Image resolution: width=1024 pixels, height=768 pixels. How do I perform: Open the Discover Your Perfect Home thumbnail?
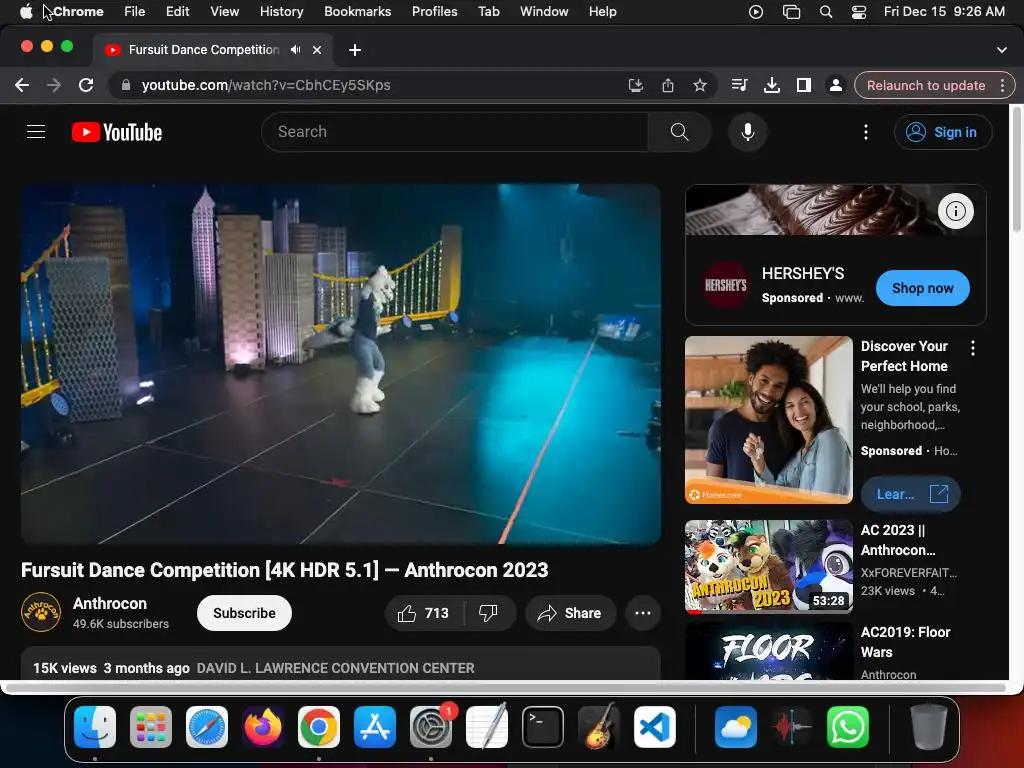coord(769,421)
